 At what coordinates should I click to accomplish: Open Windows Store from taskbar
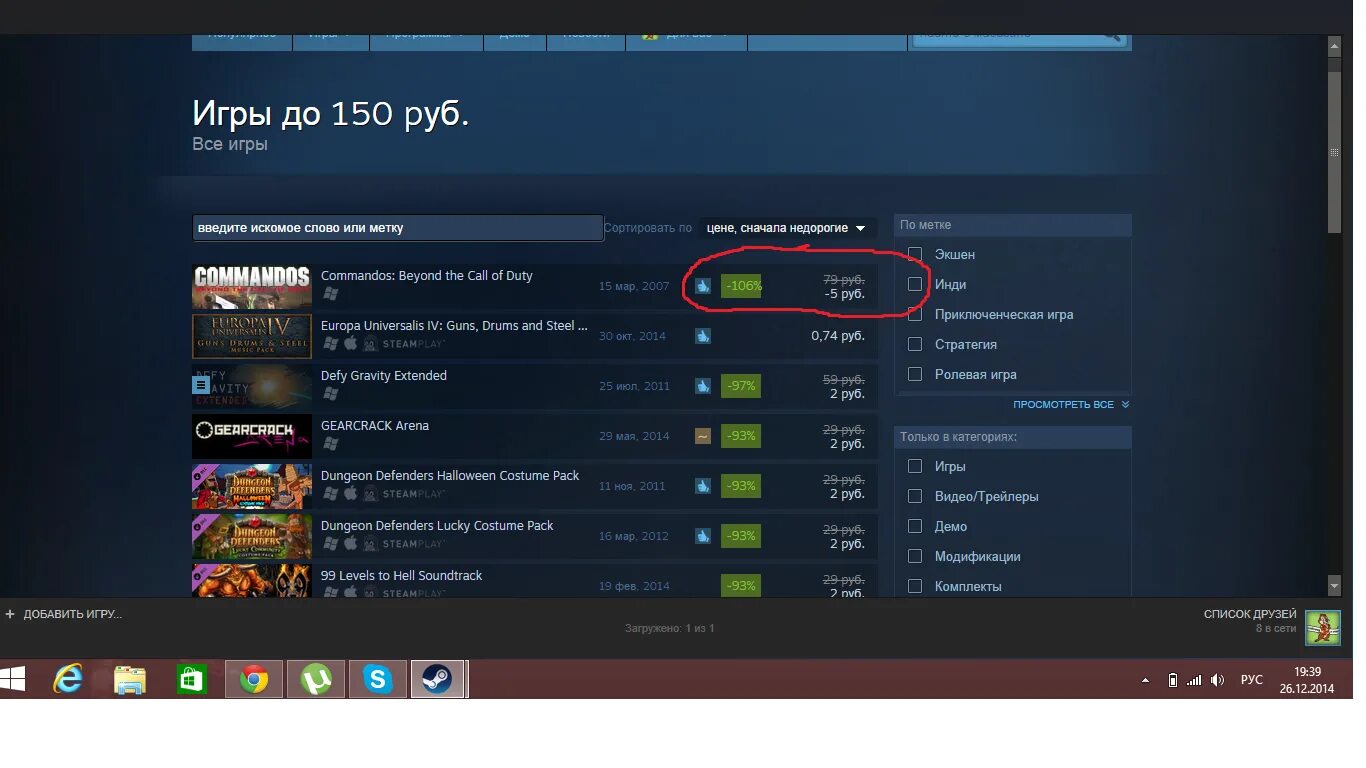pos(191,680)
